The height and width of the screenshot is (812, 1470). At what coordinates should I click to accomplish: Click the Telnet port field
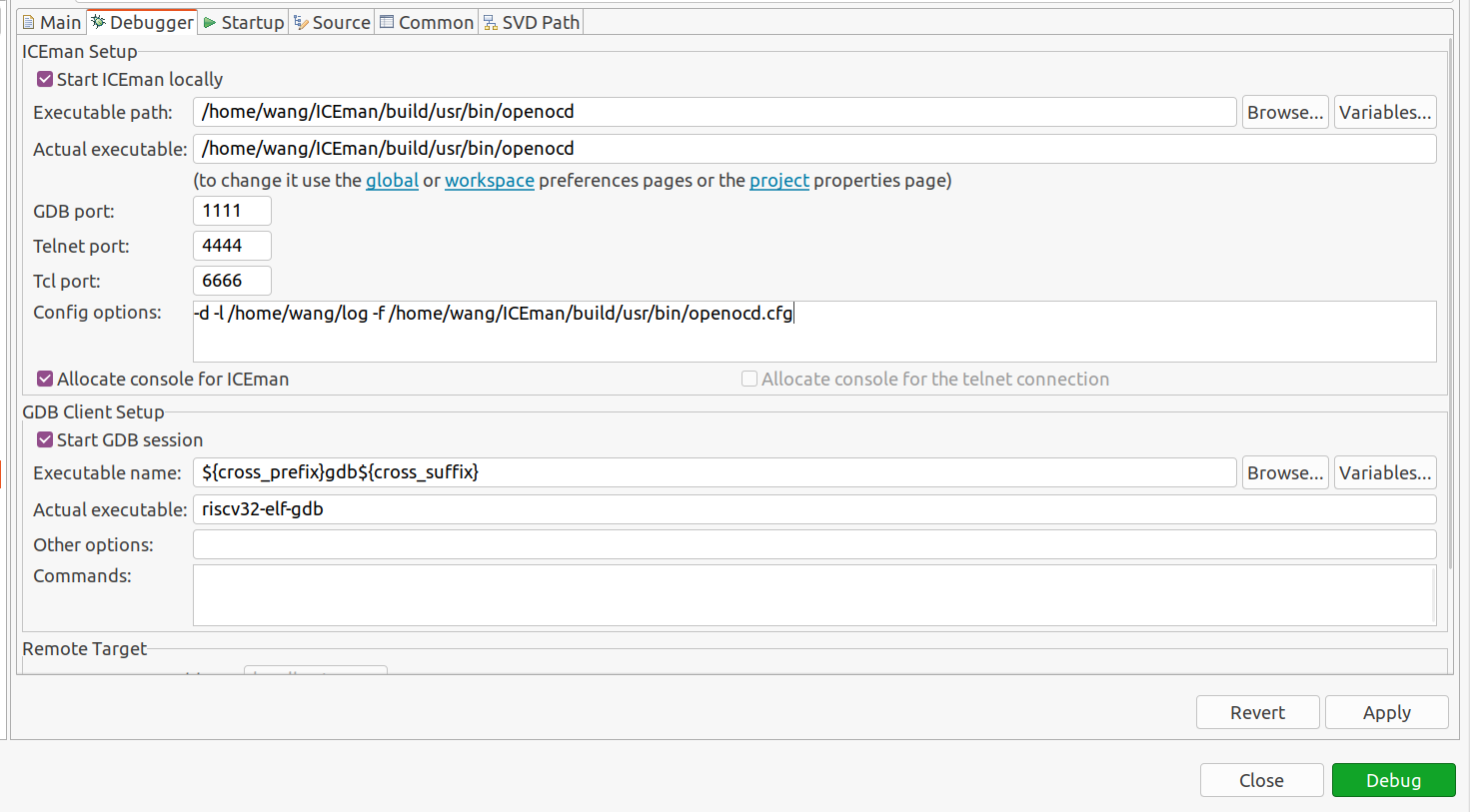click(x=232, y=246)
